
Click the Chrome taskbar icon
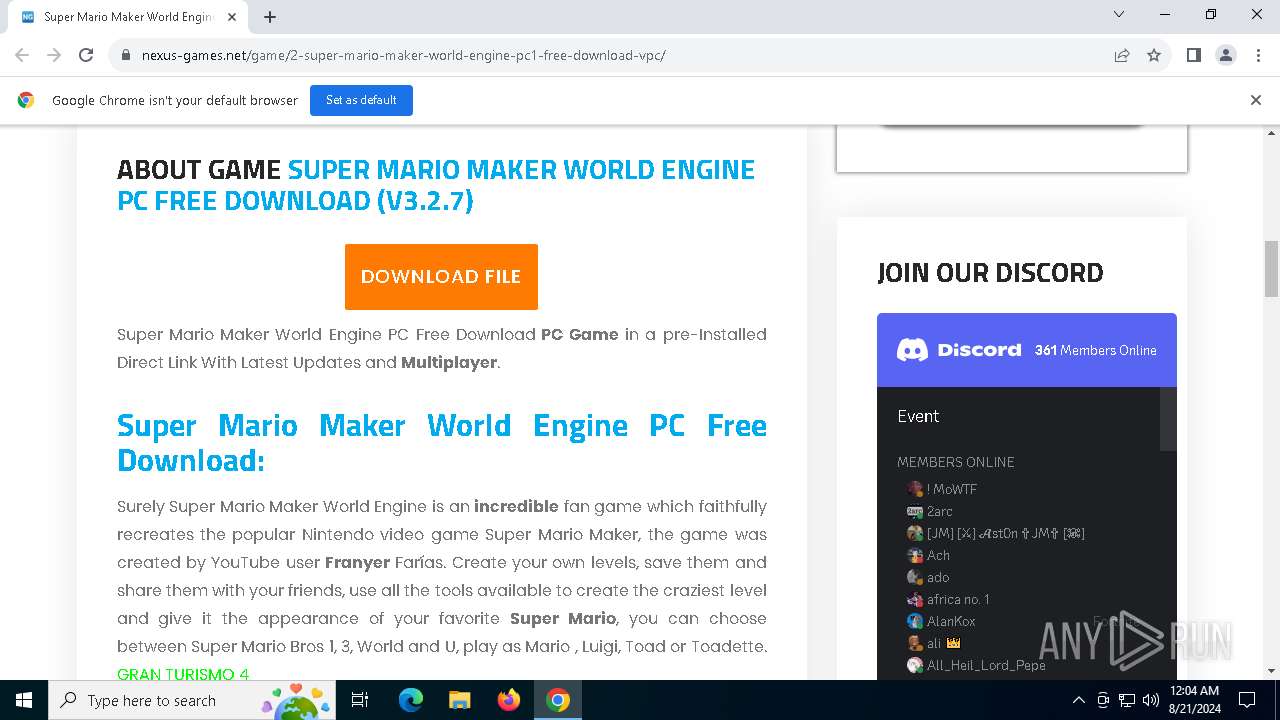[558, 700]
